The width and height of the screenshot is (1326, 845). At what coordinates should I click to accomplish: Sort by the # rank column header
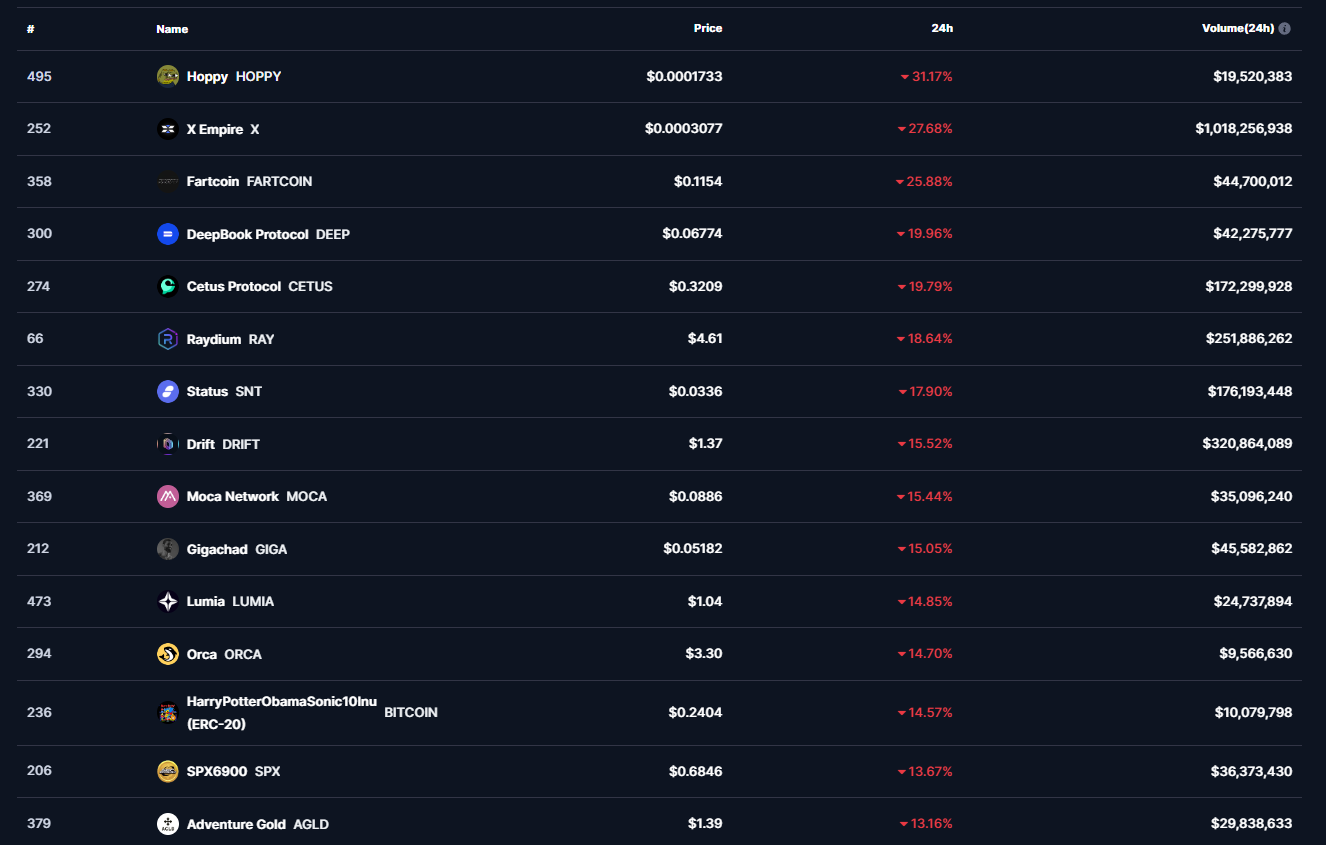31,29
